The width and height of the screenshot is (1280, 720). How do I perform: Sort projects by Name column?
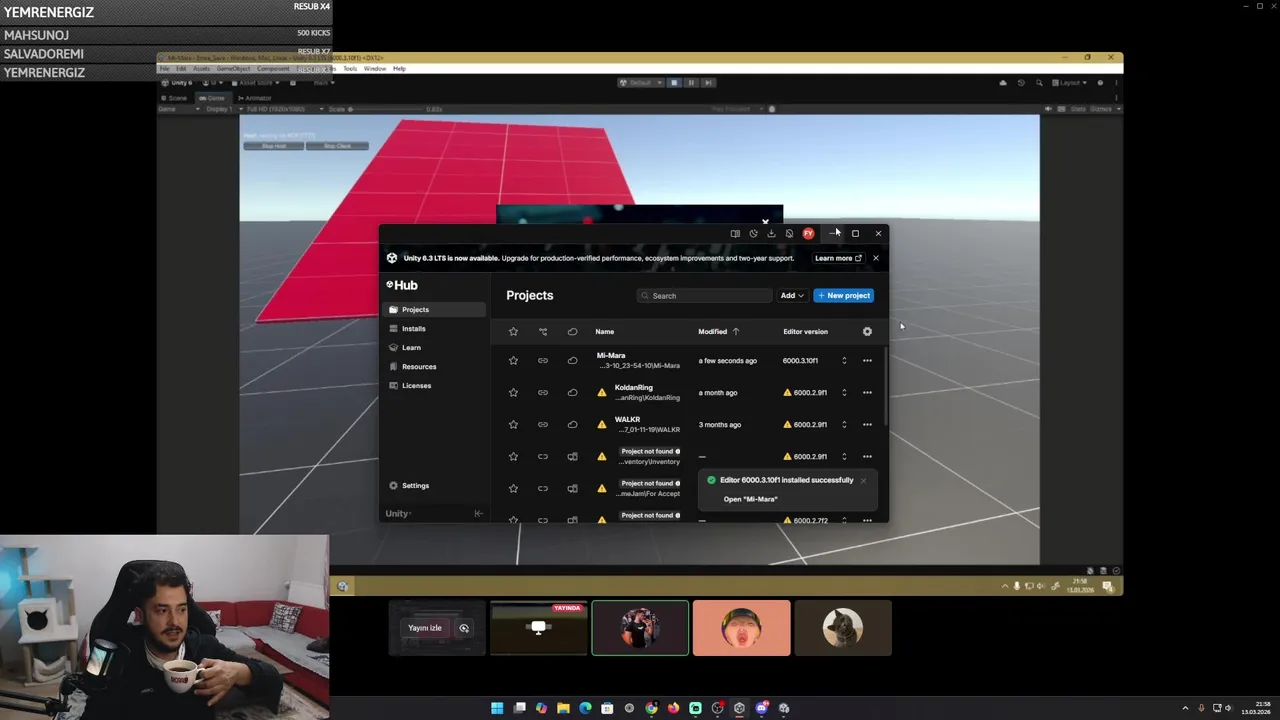605,332
